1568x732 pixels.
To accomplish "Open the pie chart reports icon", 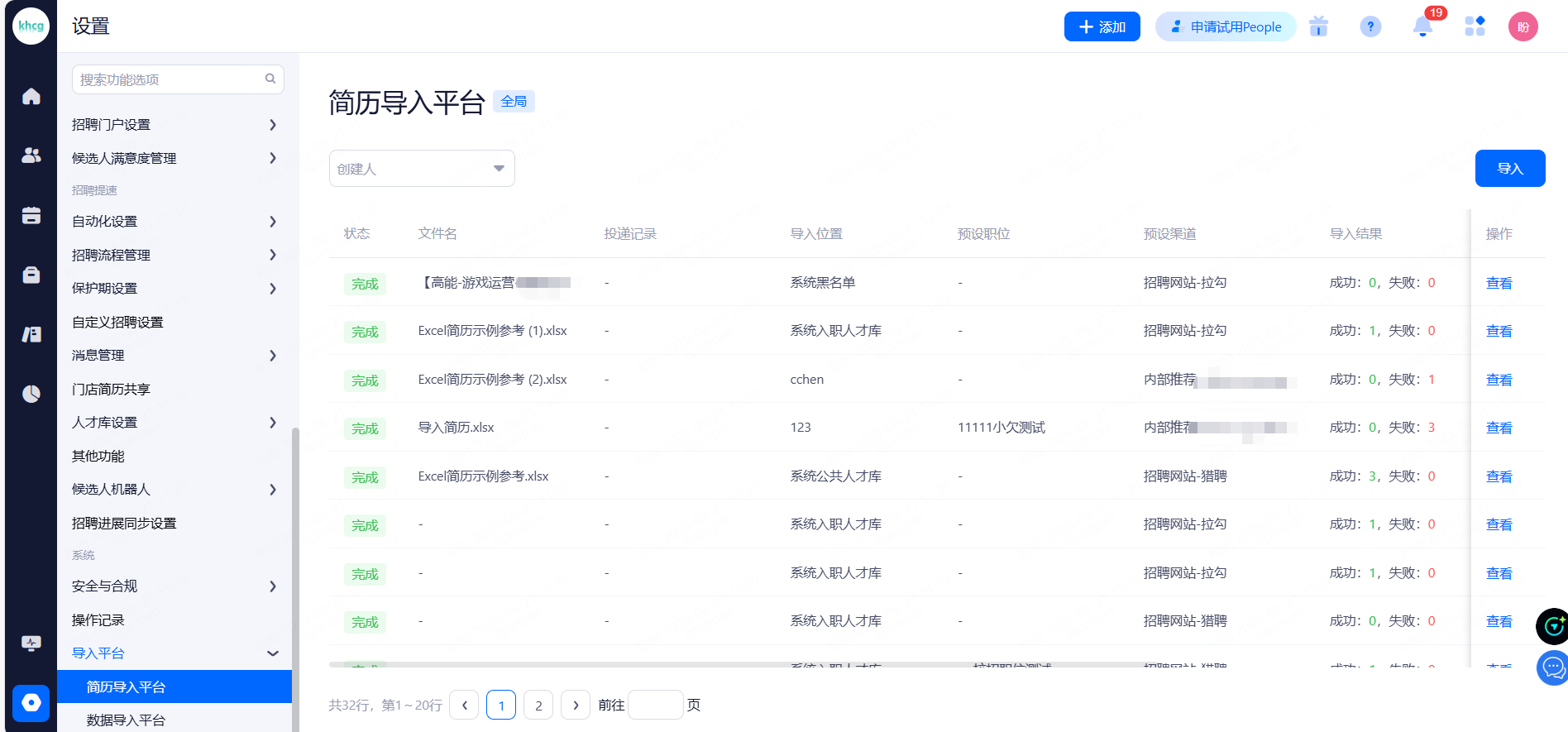I will tap(31, 394).
